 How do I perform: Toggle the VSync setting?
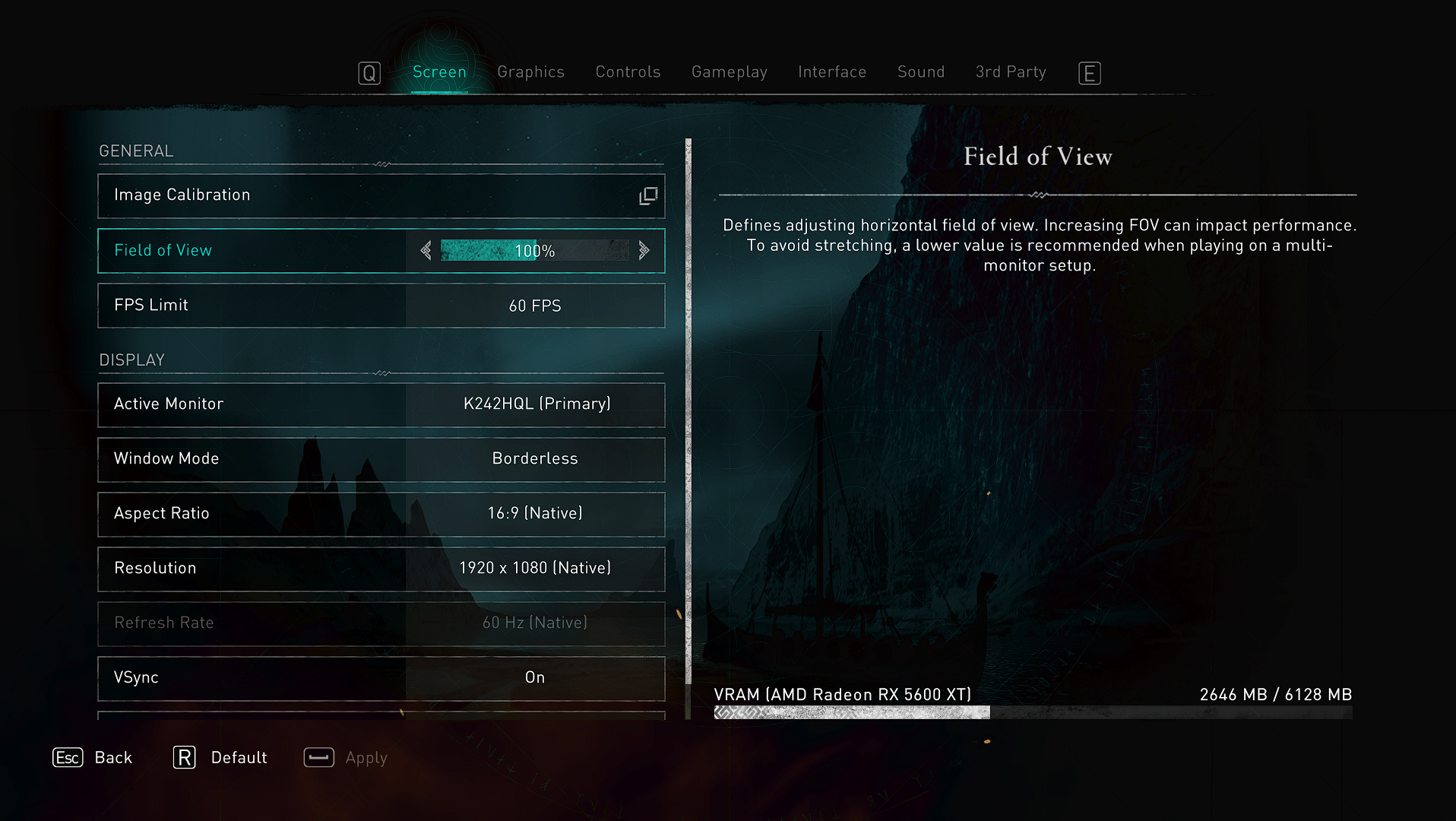[x=534, y=678]
